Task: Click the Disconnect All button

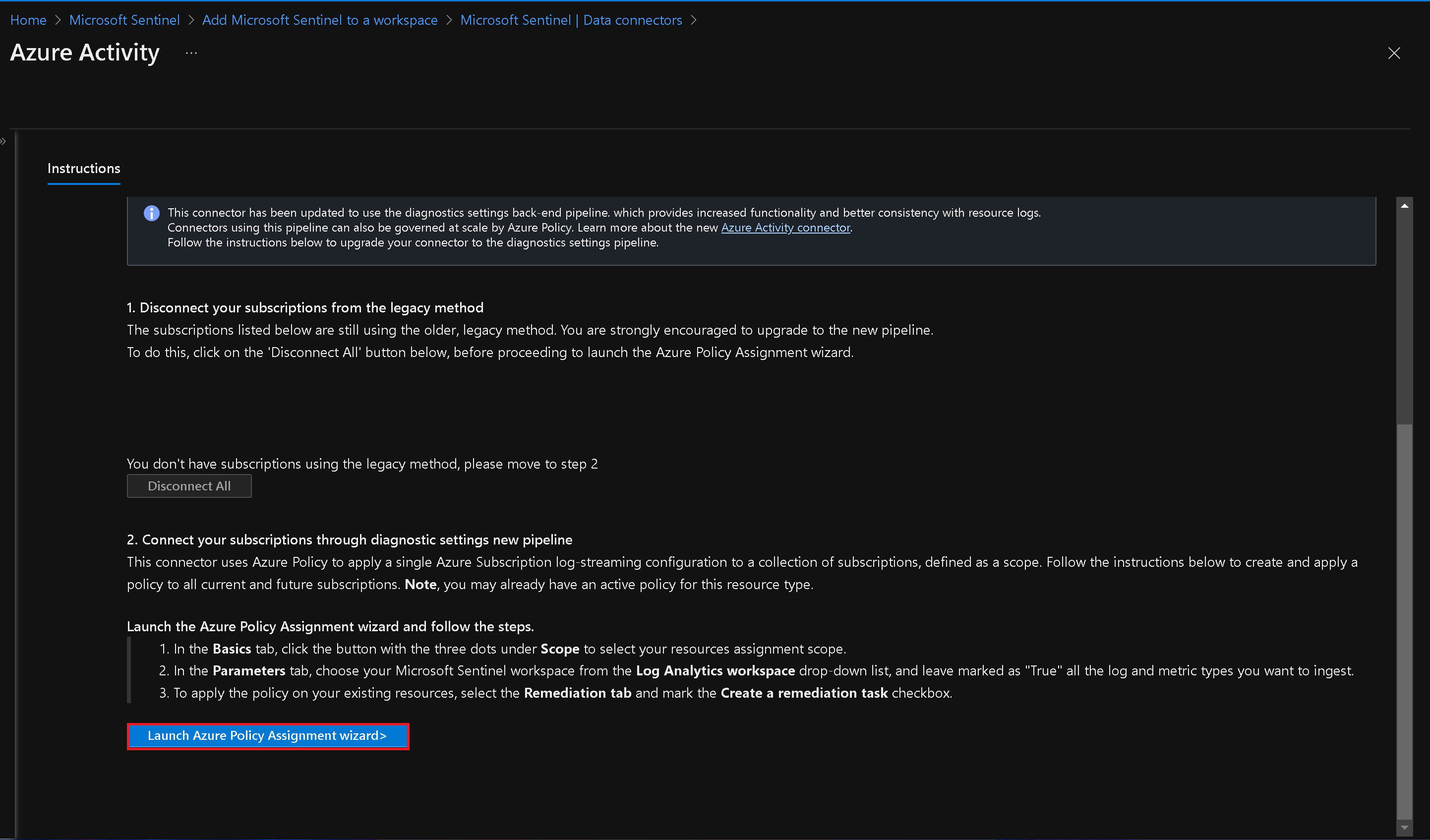Action: tap(189, 486)
